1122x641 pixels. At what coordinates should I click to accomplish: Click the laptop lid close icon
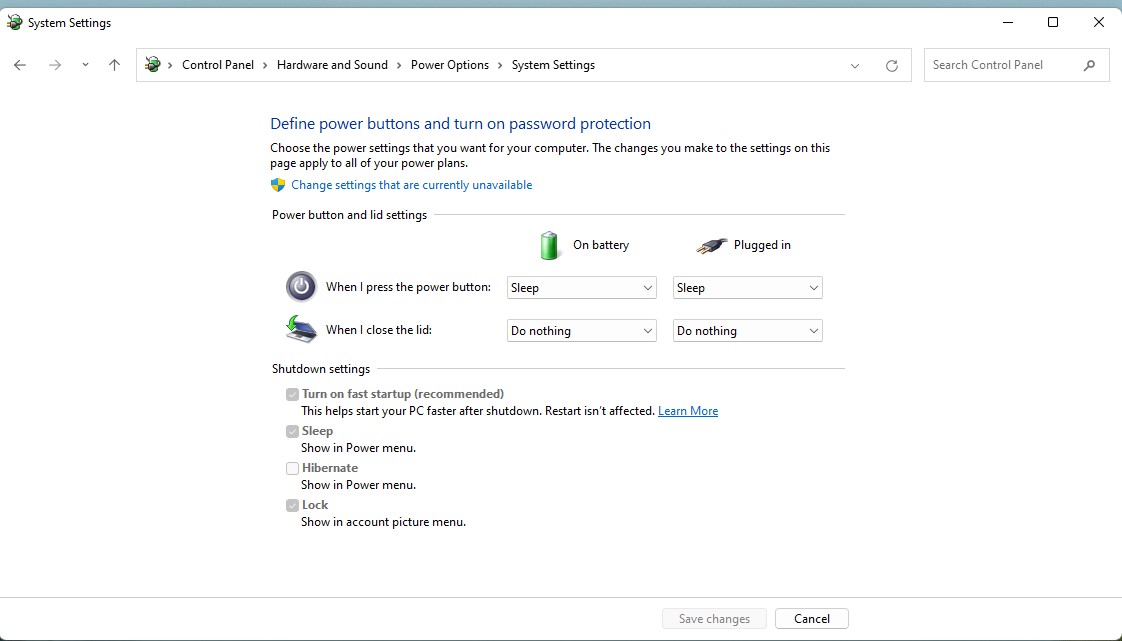point(301,329)
